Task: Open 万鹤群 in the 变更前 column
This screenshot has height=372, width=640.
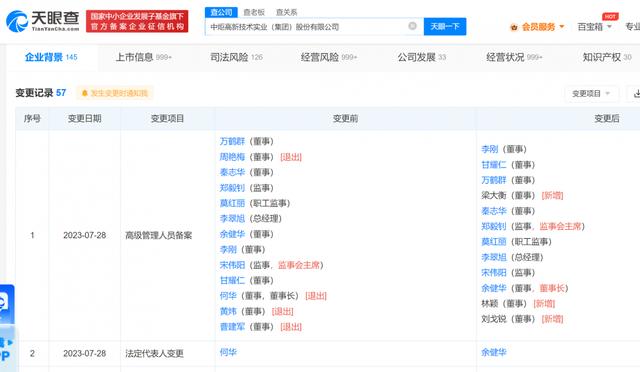Action: tap(232, 141)
